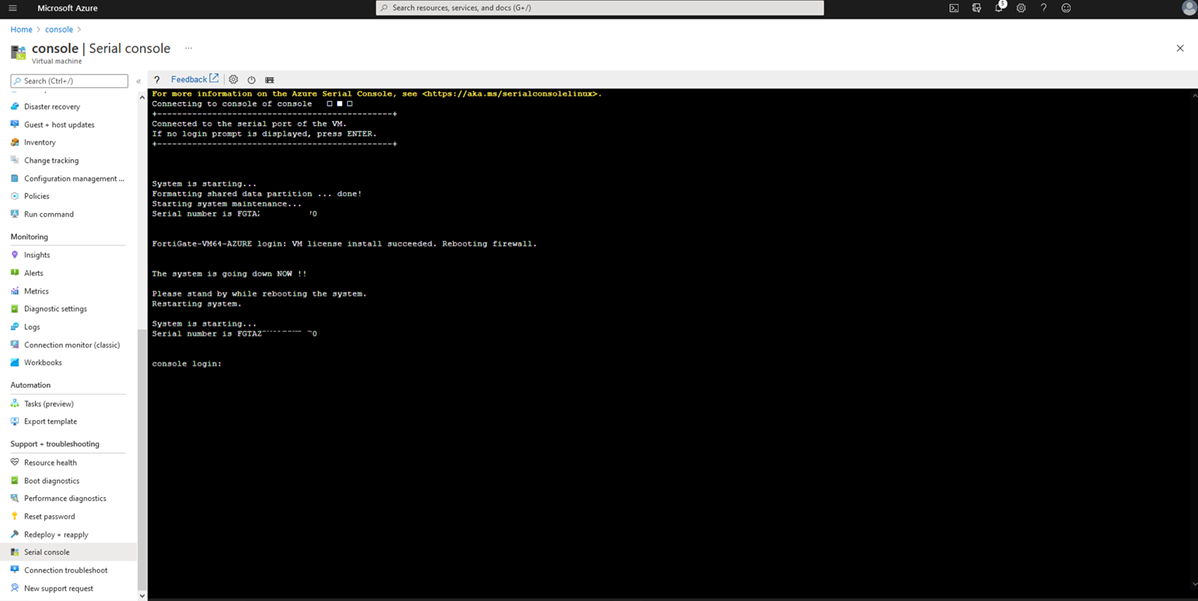The image size is (1198, 601).
Task: Click the Support + troubleshooting header
Action: [x=54, y=444]
